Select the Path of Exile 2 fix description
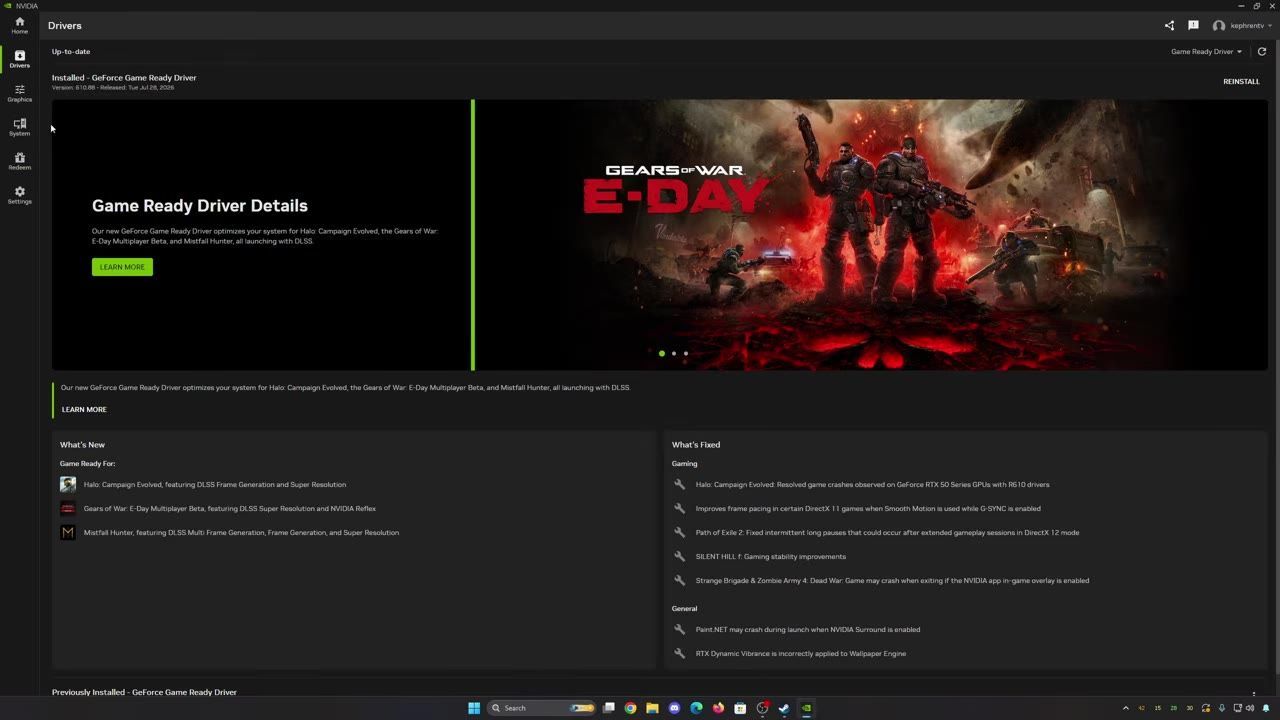This screenshot has height=720, width=1280. (887, 533)
